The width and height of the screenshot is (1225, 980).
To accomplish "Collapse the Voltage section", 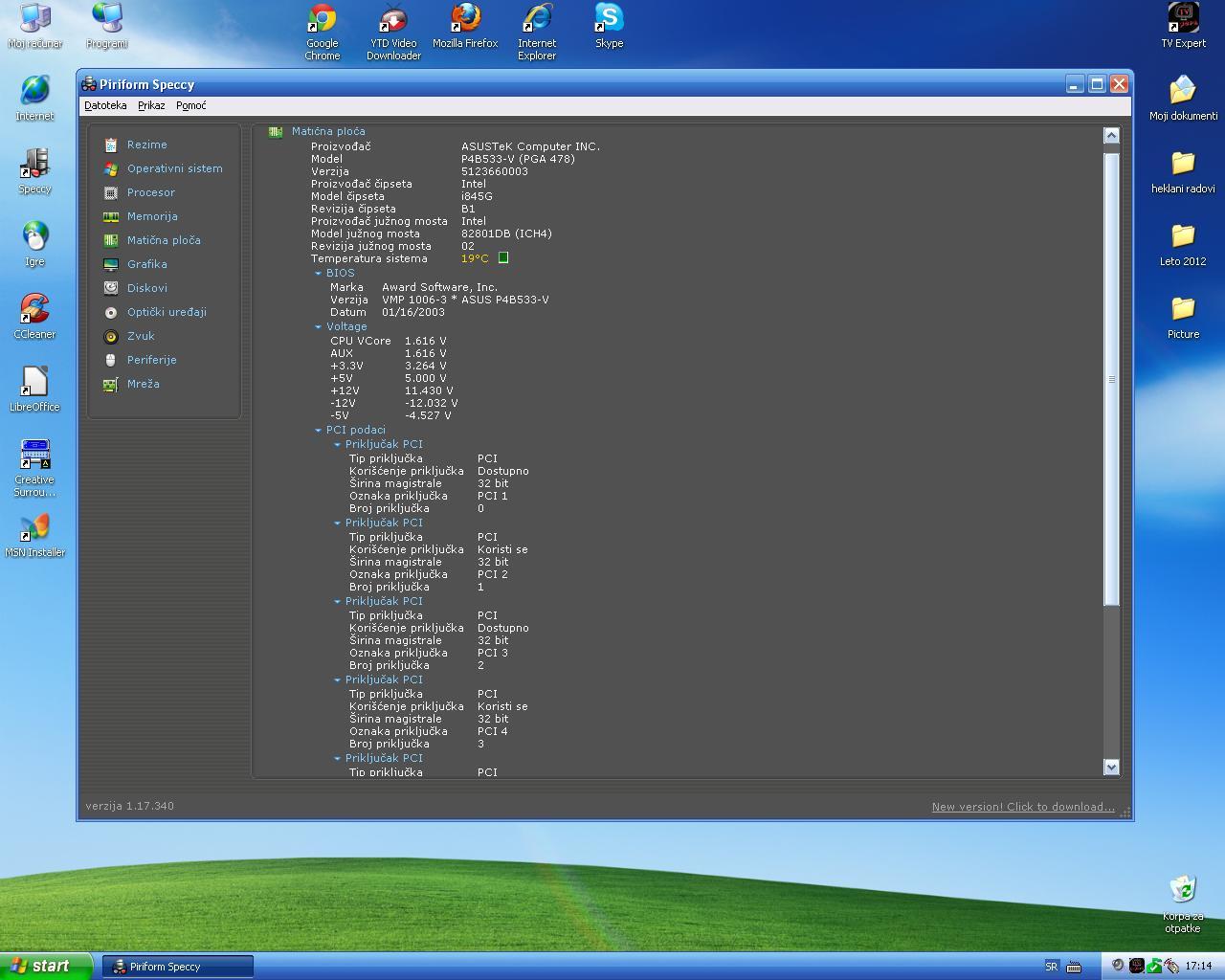I will 319,327.
